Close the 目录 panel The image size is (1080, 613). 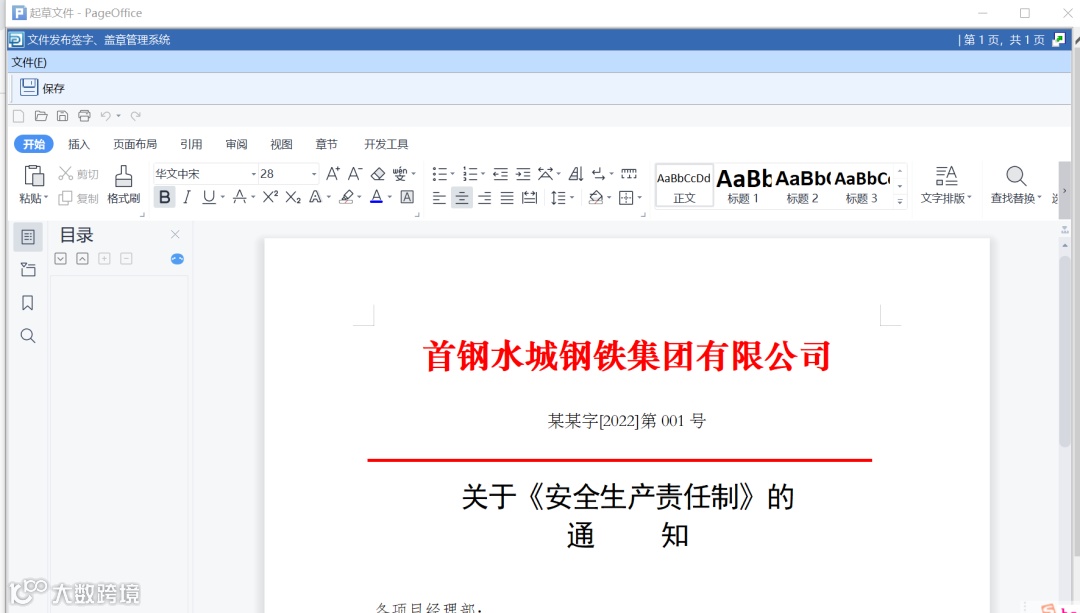pyautogui.click(x=175, y=234)
